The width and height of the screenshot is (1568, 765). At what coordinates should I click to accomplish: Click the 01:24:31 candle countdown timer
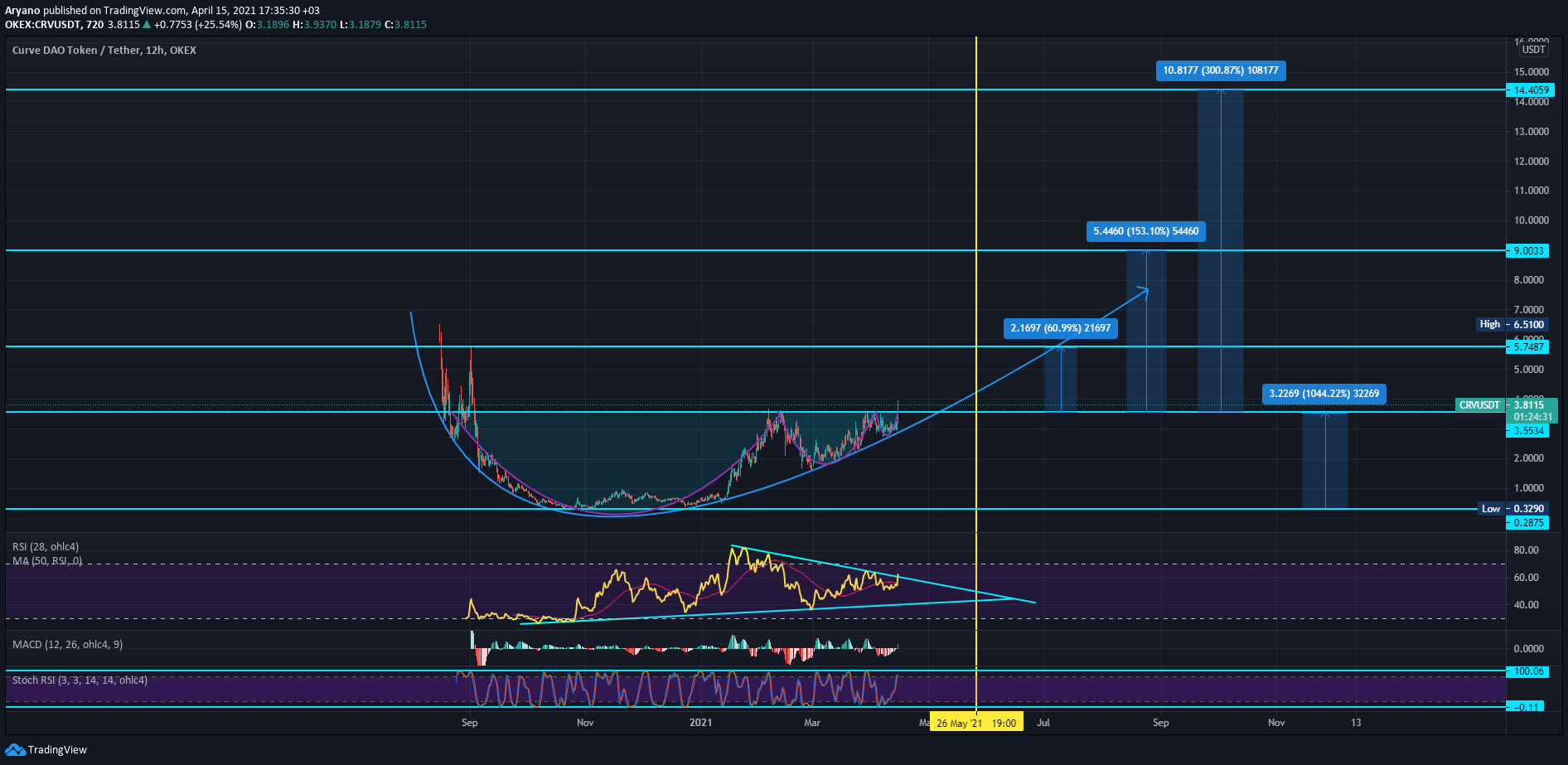[1533, 417]
